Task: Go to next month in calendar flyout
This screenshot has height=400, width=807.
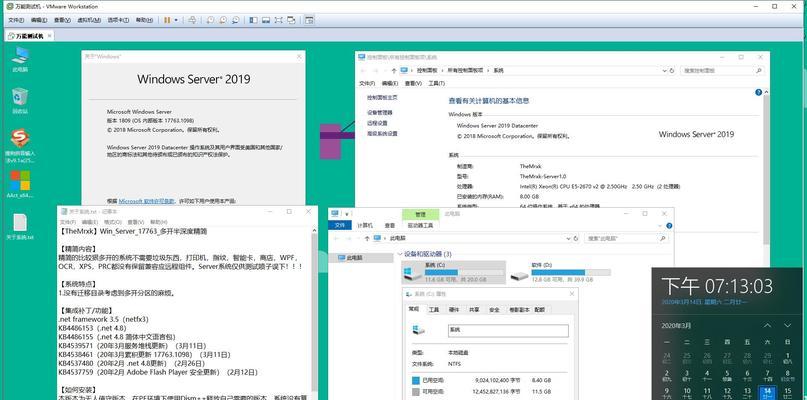Action: click(787, 325)
